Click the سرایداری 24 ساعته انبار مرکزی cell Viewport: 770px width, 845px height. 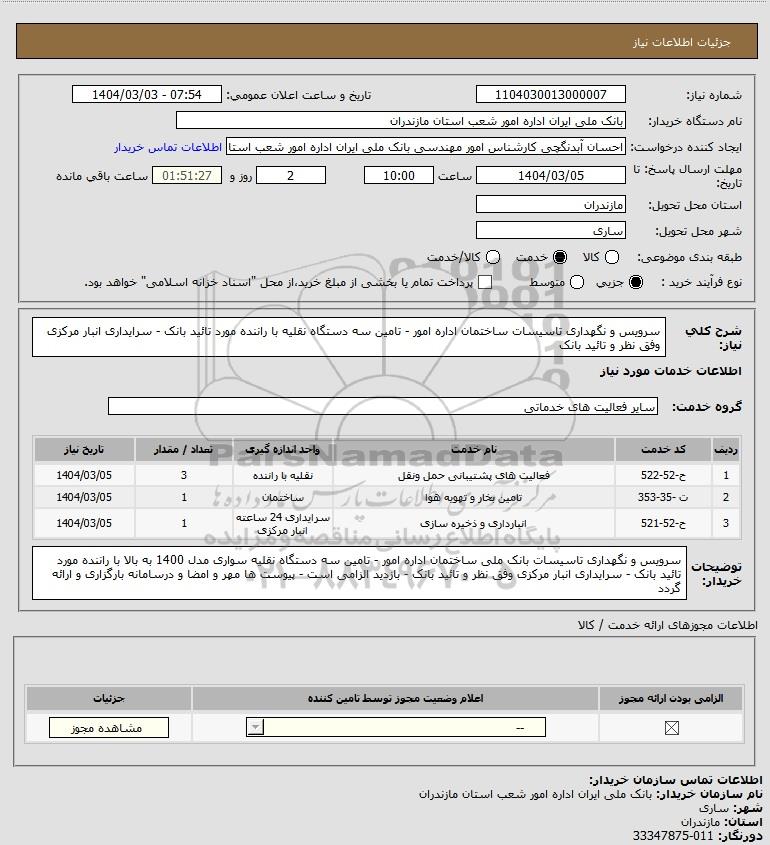point(283,523)
